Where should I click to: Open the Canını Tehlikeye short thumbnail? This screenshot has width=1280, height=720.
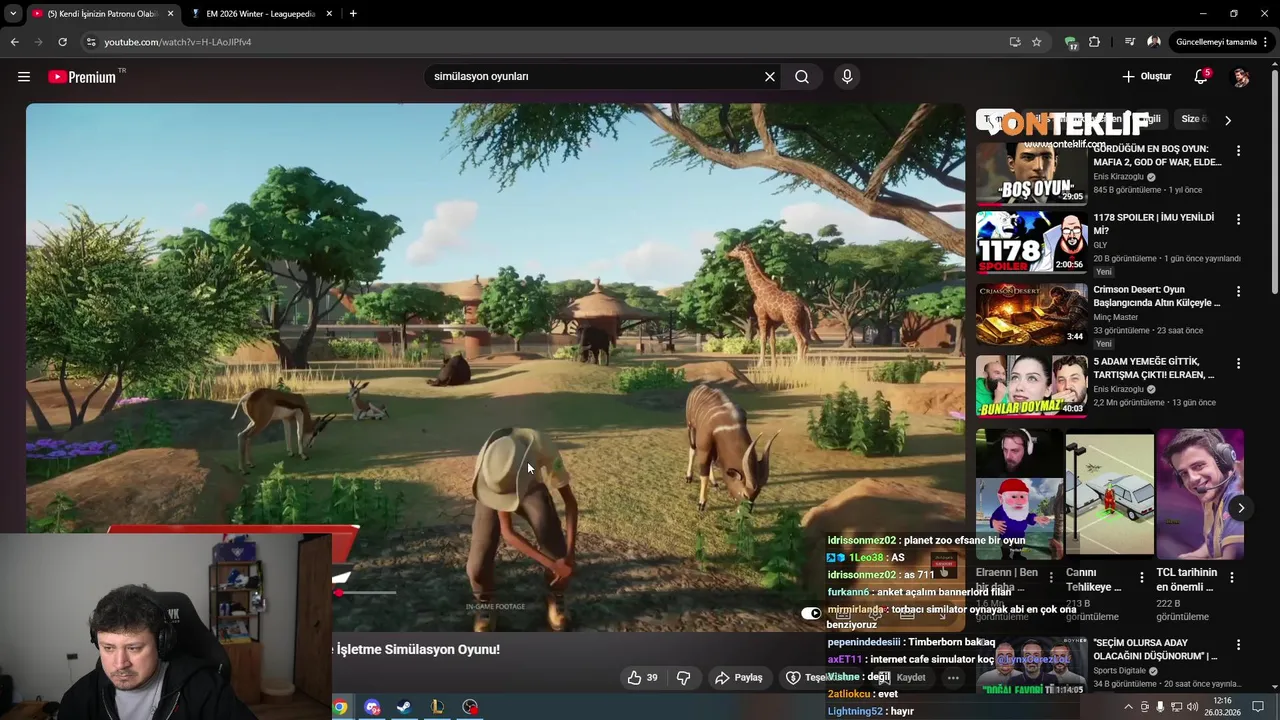tap(1109, 495)
